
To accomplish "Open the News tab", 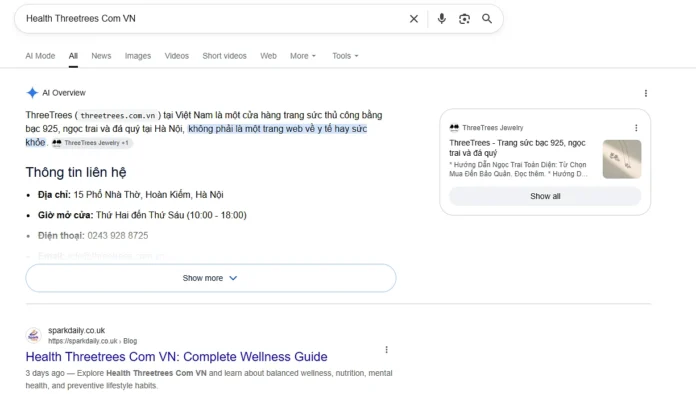I will click(101, 56).
